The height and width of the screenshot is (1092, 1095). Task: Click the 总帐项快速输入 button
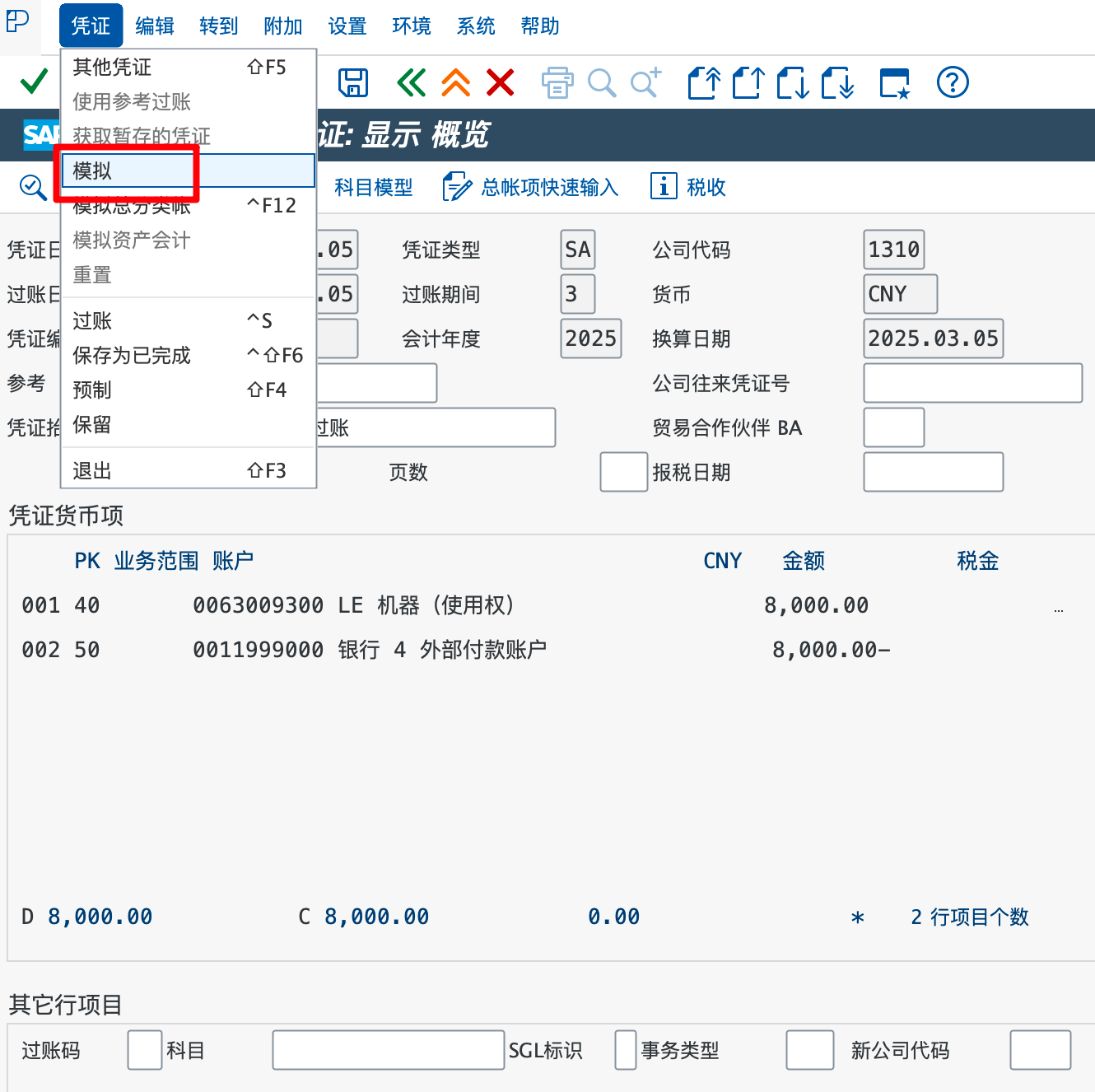[531, 187]
